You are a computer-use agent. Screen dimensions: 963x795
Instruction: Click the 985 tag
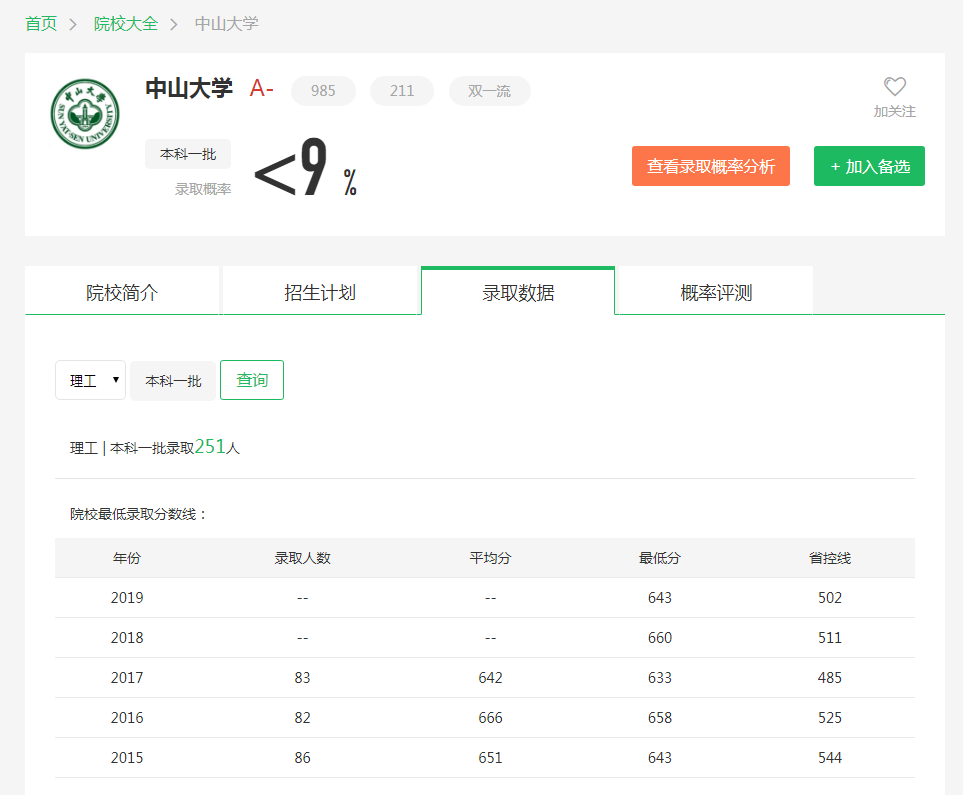click(323, 91)
